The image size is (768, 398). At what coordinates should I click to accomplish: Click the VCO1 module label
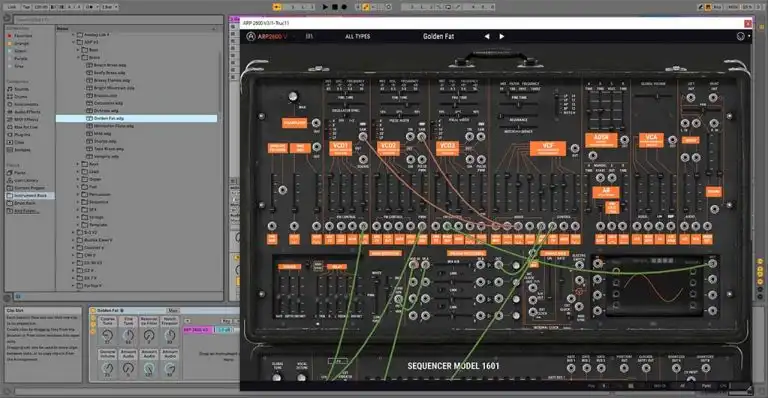(340, 148)
